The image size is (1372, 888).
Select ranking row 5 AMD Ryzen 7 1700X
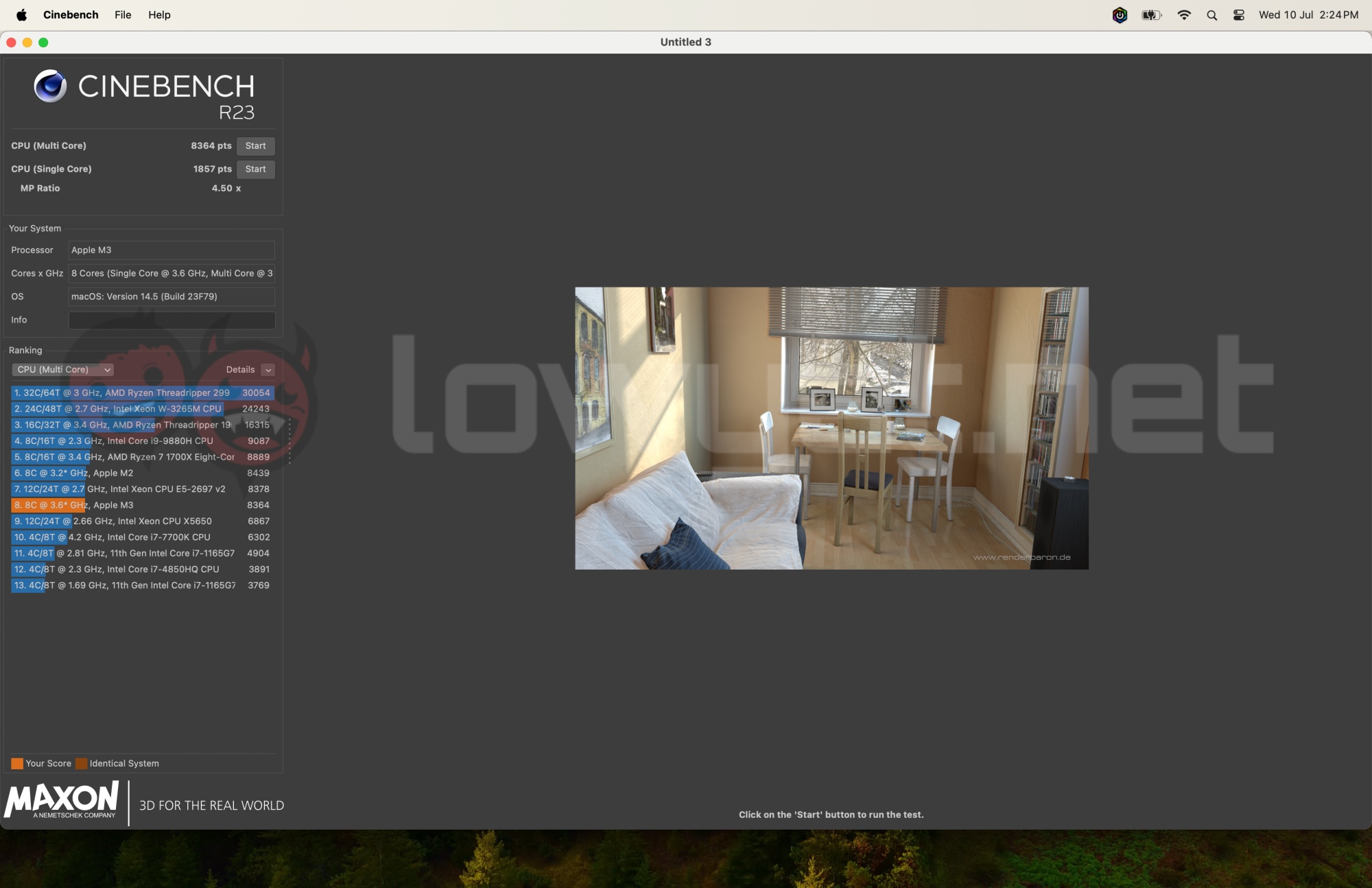(x=143, y=456)
